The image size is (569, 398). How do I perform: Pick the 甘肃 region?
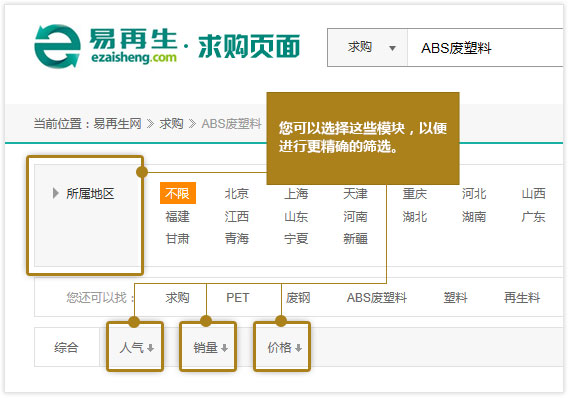point(177,239)
